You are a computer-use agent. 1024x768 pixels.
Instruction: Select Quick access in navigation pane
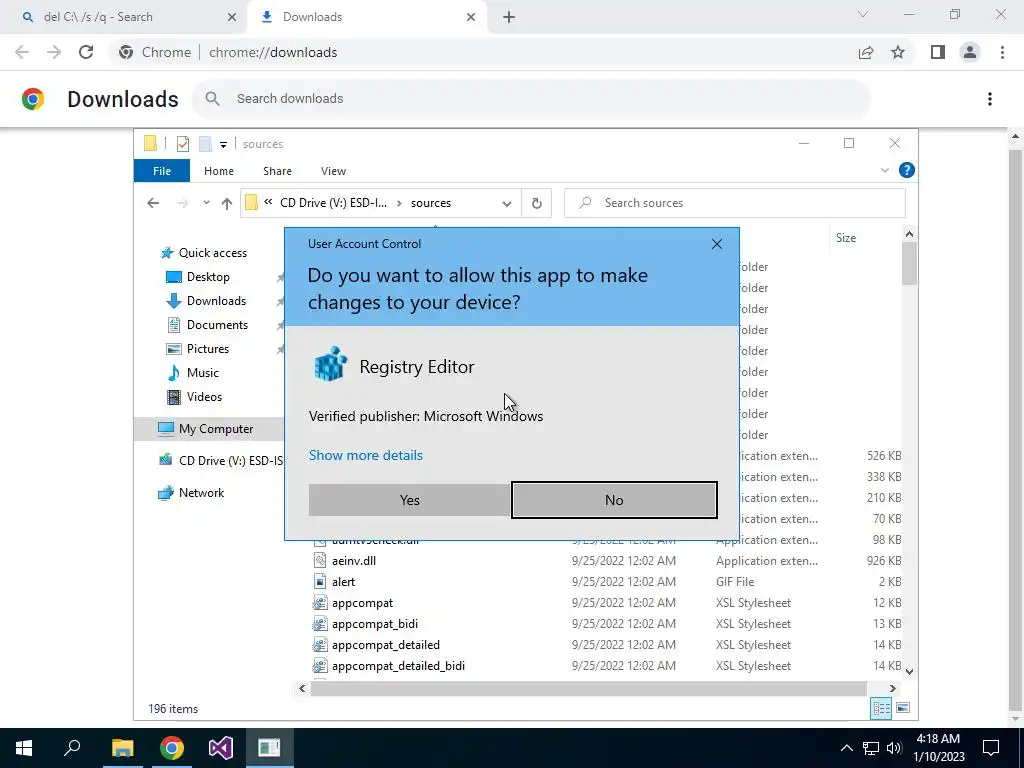pyautogui.click(x=213, y=253)
